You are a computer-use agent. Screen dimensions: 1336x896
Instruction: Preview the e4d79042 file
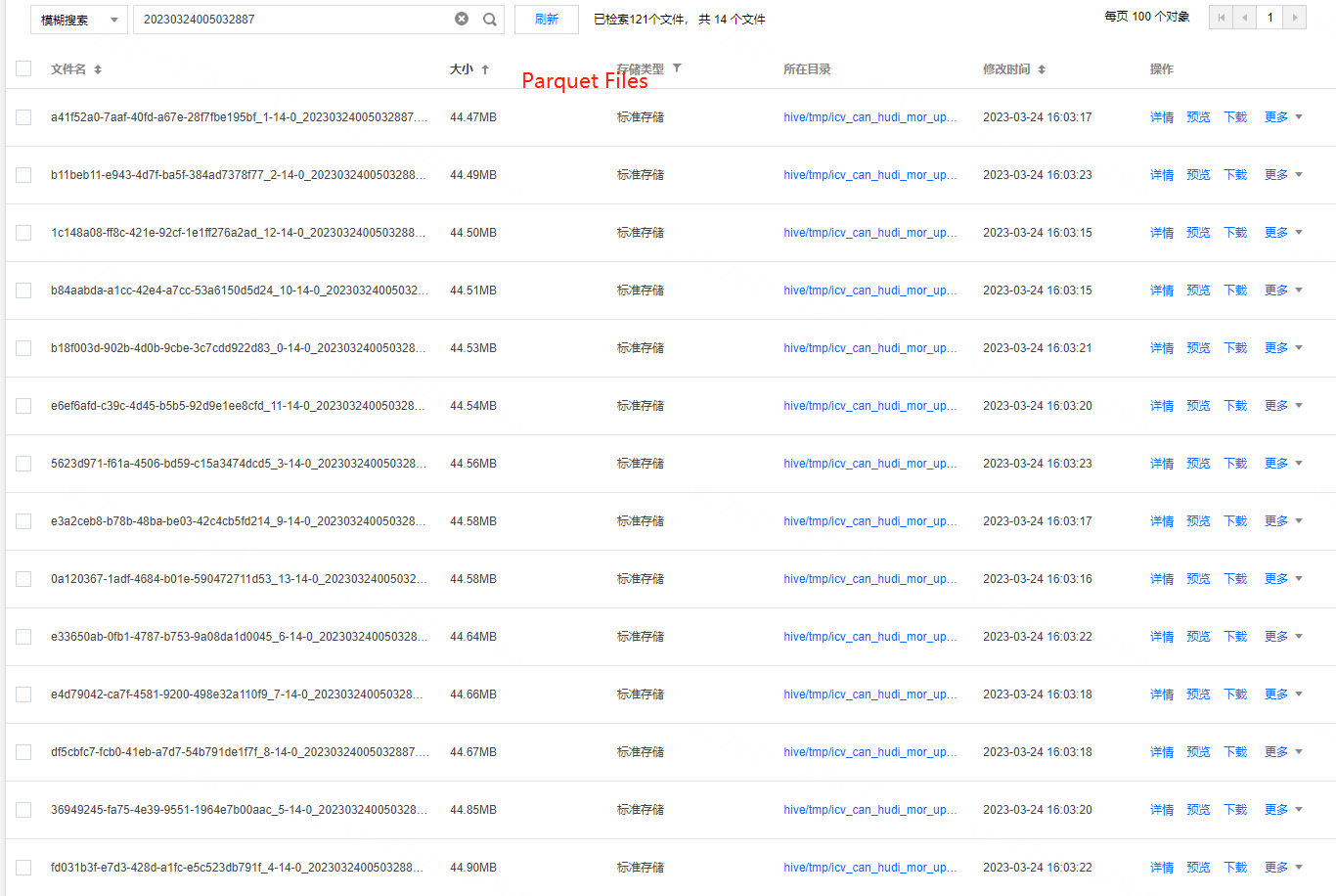click(x=1198, y=694)
